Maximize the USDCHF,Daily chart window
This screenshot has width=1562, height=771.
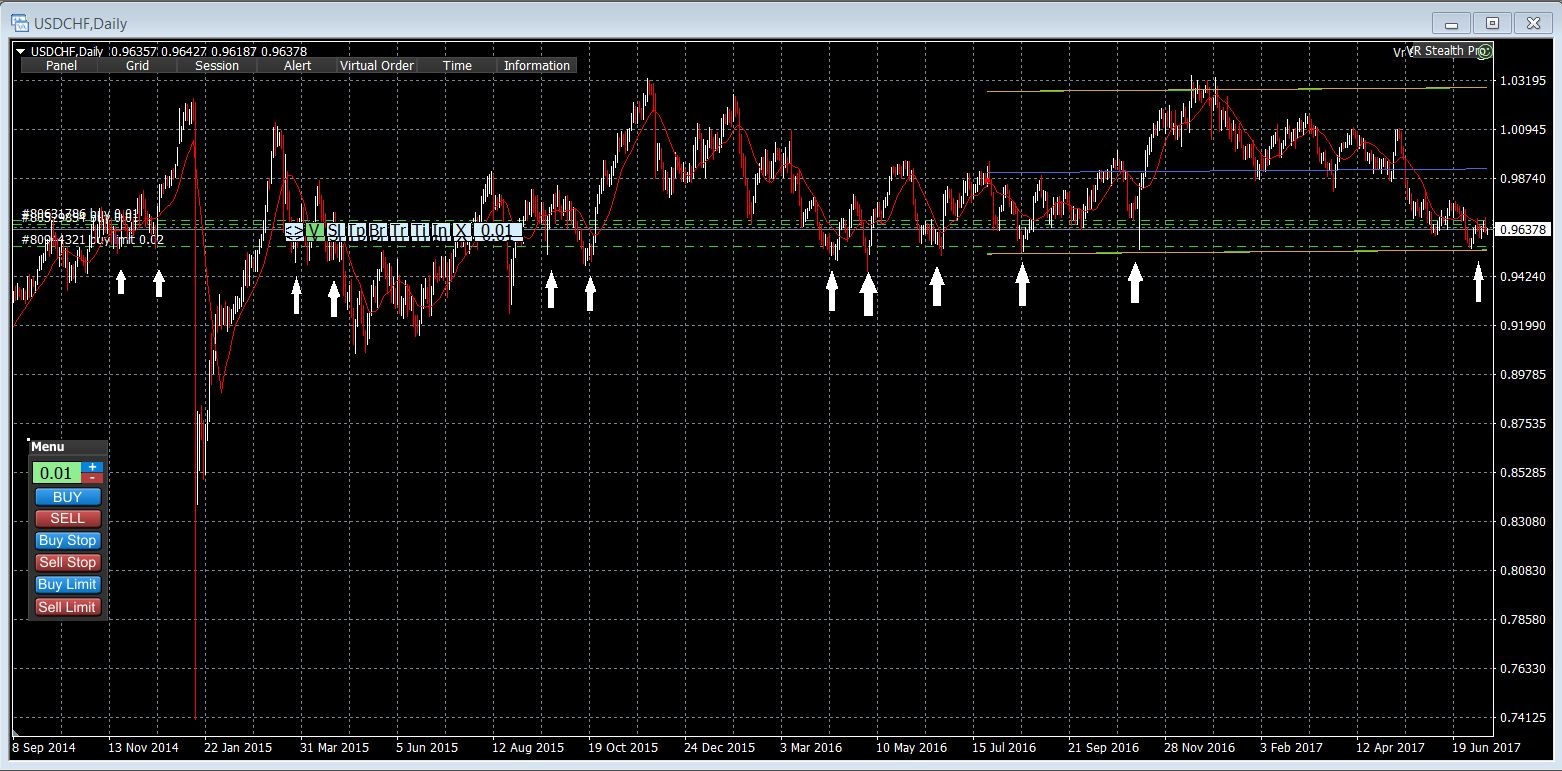coord(1492,23)
